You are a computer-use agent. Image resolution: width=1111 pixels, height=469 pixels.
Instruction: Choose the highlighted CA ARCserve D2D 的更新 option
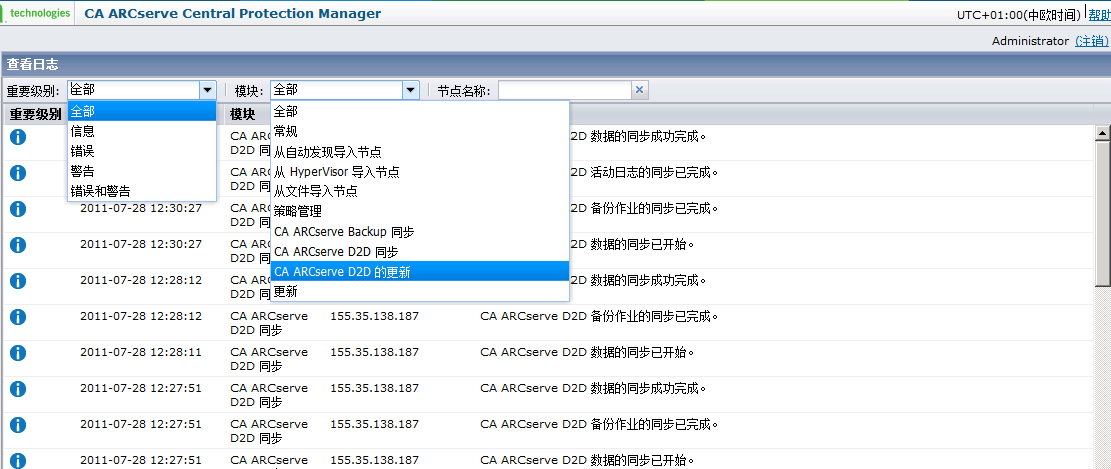342,271
